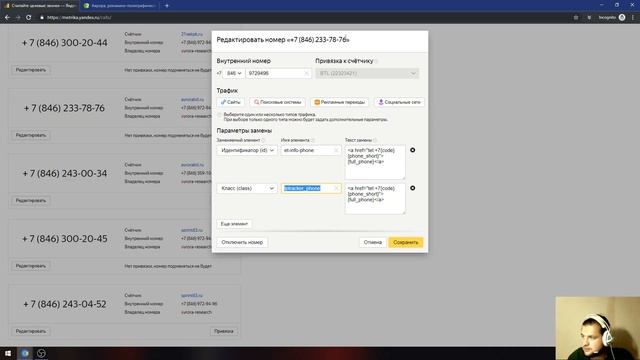Click Отмена to cancel editing
Image resolution: width=640 pixels, height=360 pixels.
tap(373, 242)
